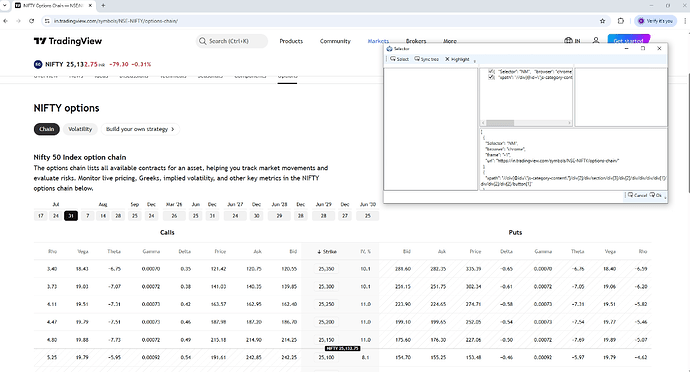The image size is (690, 372).
Task: Click Sync tree in Selector toolbar
Action: tap(426, 59)
